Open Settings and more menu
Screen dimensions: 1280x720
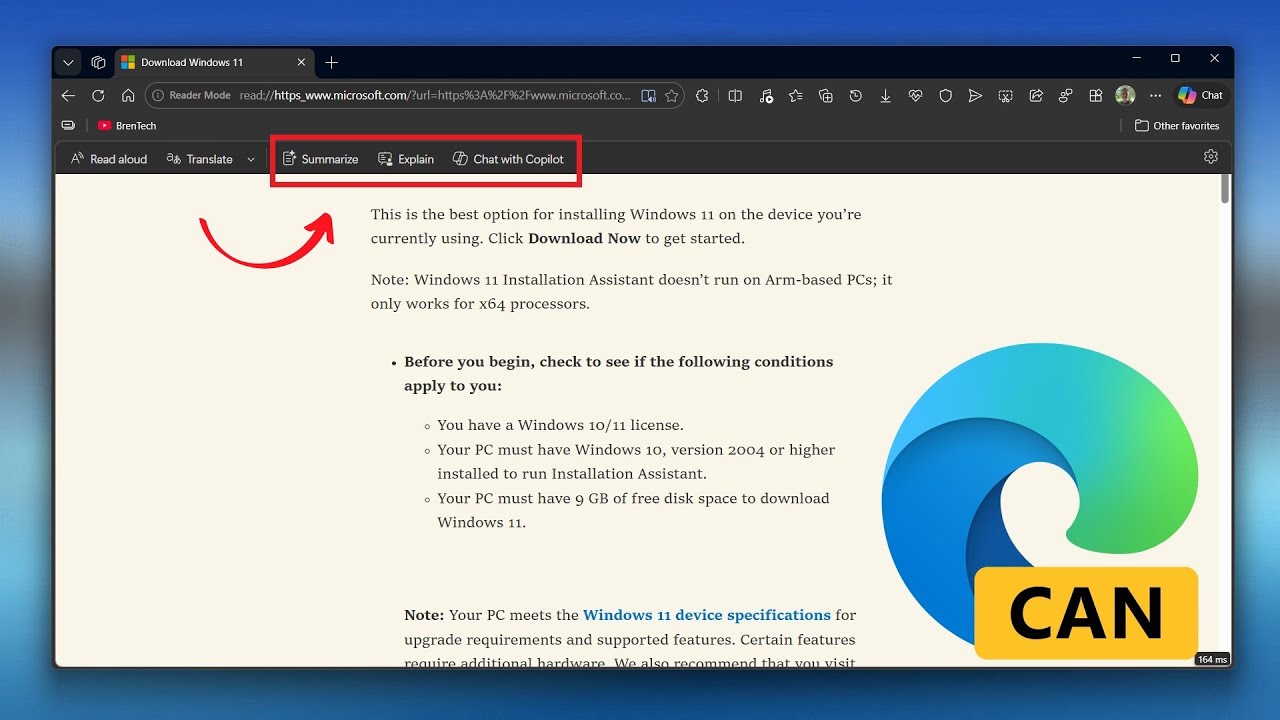[1156, 96]
